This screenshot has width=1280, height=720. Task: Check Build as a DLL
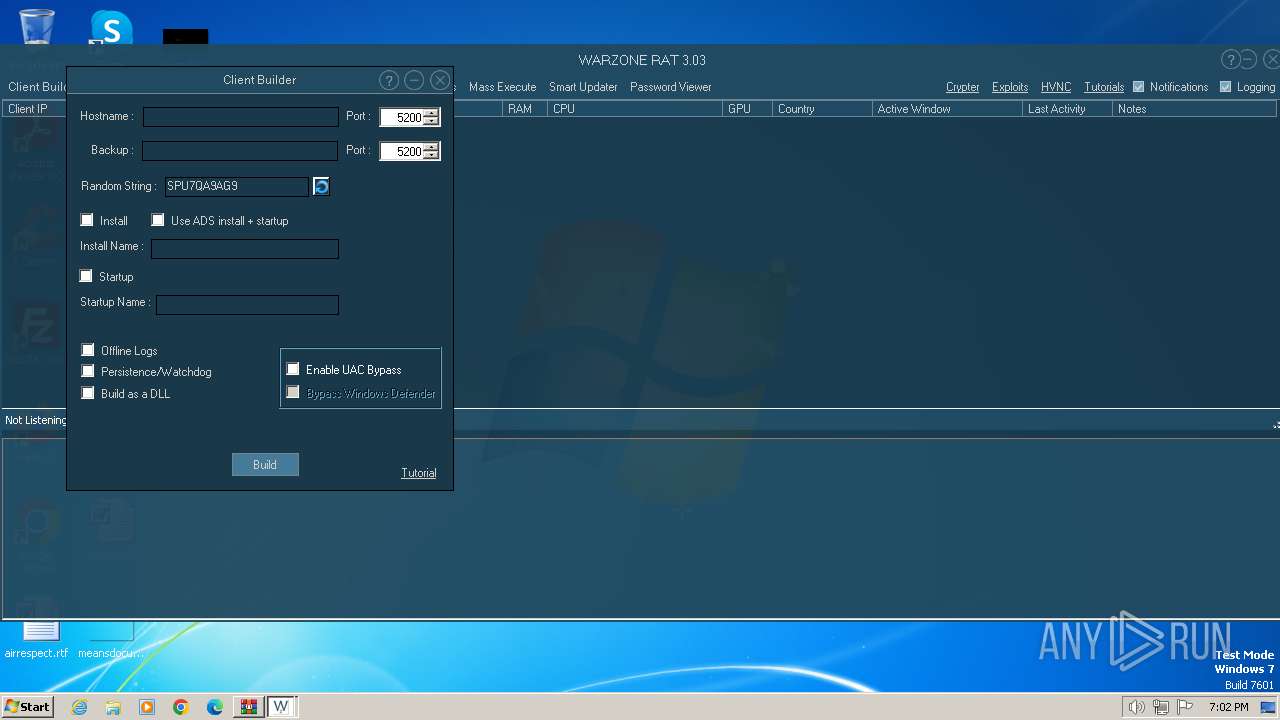tap(88, 393)
